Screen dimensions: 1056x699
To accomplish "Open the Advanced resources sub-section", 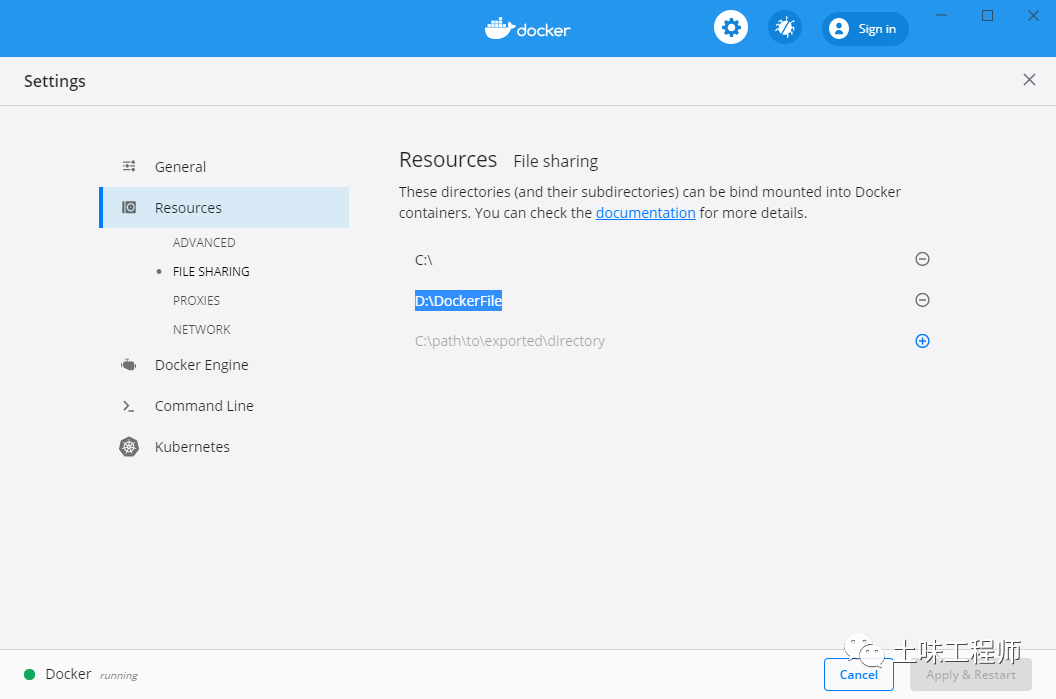I will tap(204, 243).
